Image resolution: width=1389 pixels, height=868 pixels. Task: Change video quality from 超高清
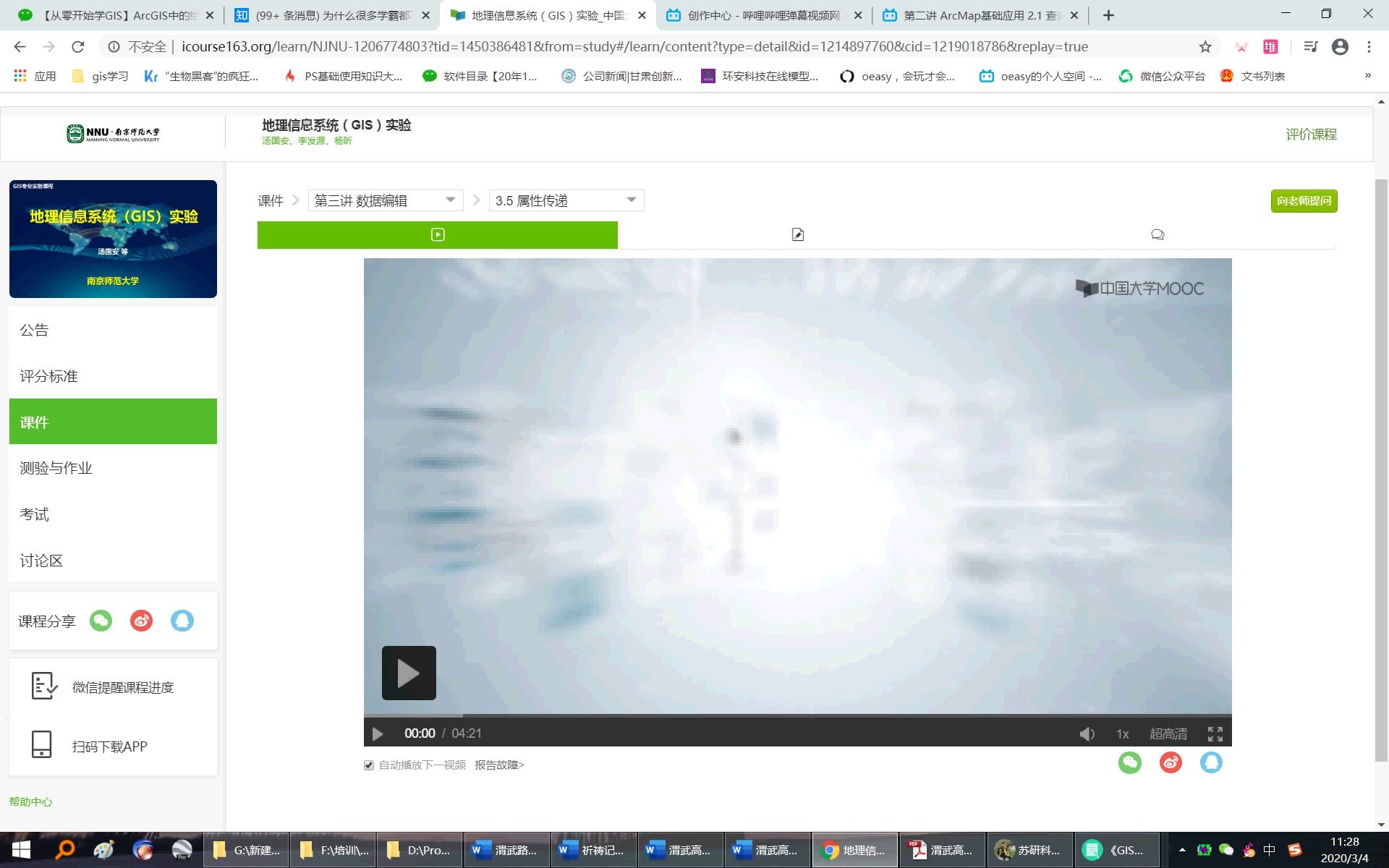click(1168, 734)
